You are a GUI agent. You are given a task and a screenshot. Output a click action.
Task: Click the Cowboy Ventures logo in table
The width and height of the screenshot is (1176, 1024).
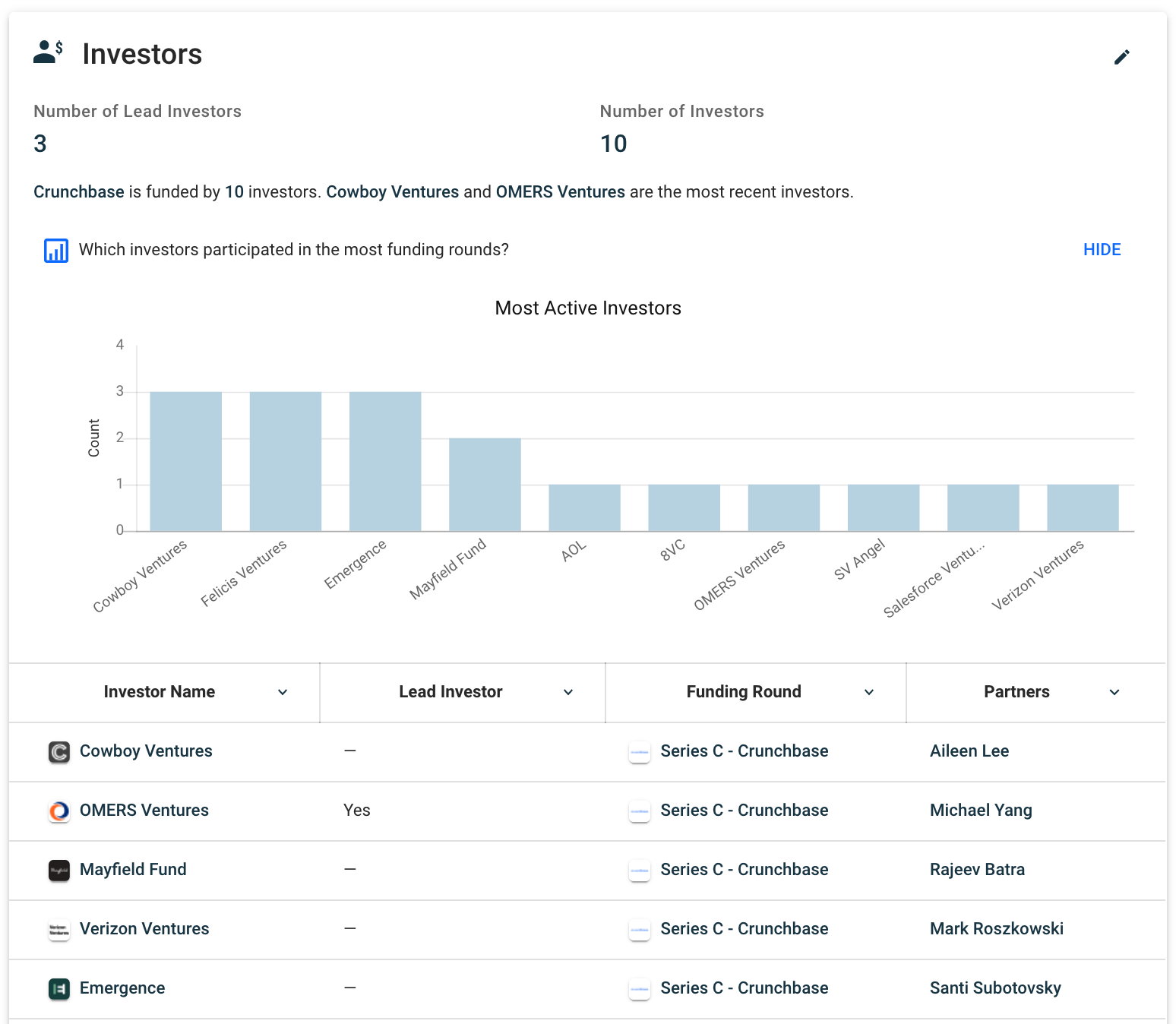[59, 751]
